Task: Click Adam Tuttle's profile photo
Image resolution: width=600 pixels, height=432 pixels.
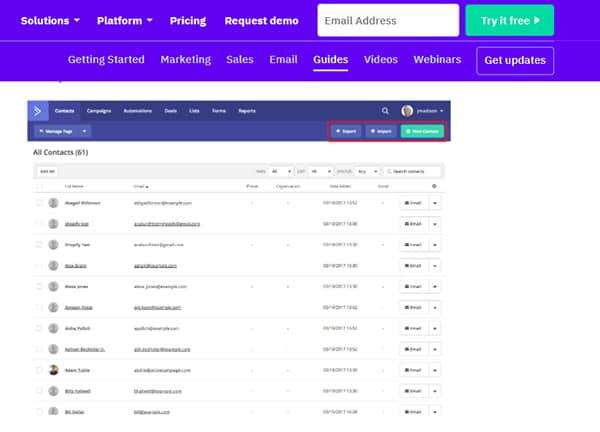Action: 53,369
